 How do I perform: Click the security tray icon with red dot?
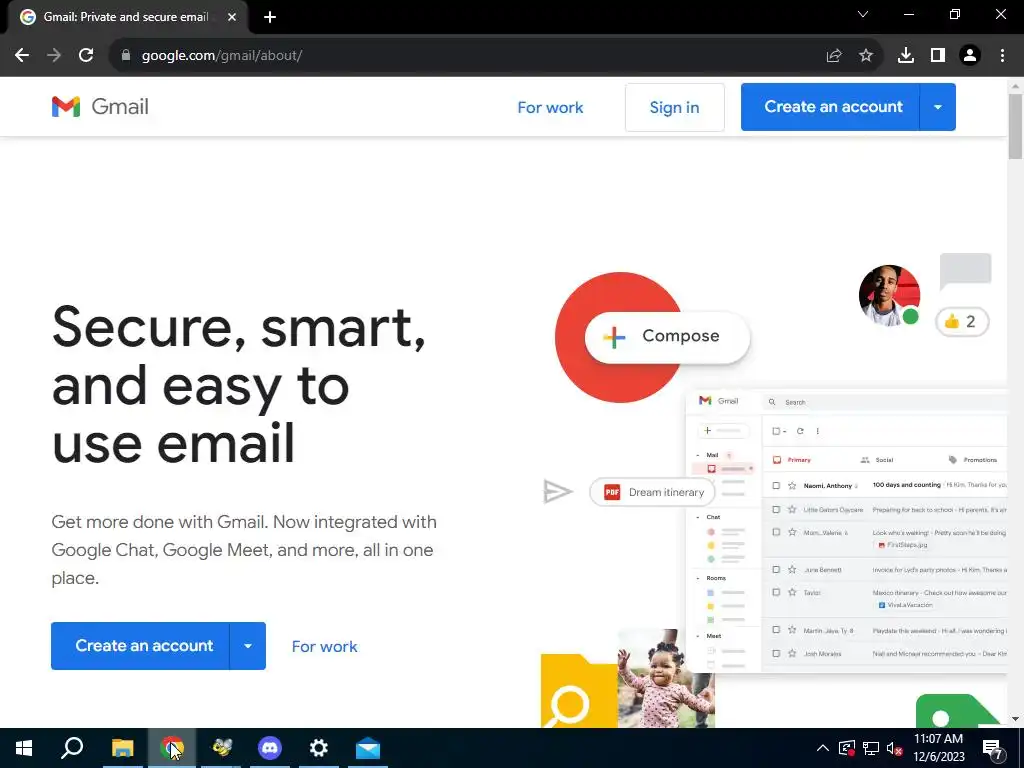pyautogui.click(x=847, y=748)
